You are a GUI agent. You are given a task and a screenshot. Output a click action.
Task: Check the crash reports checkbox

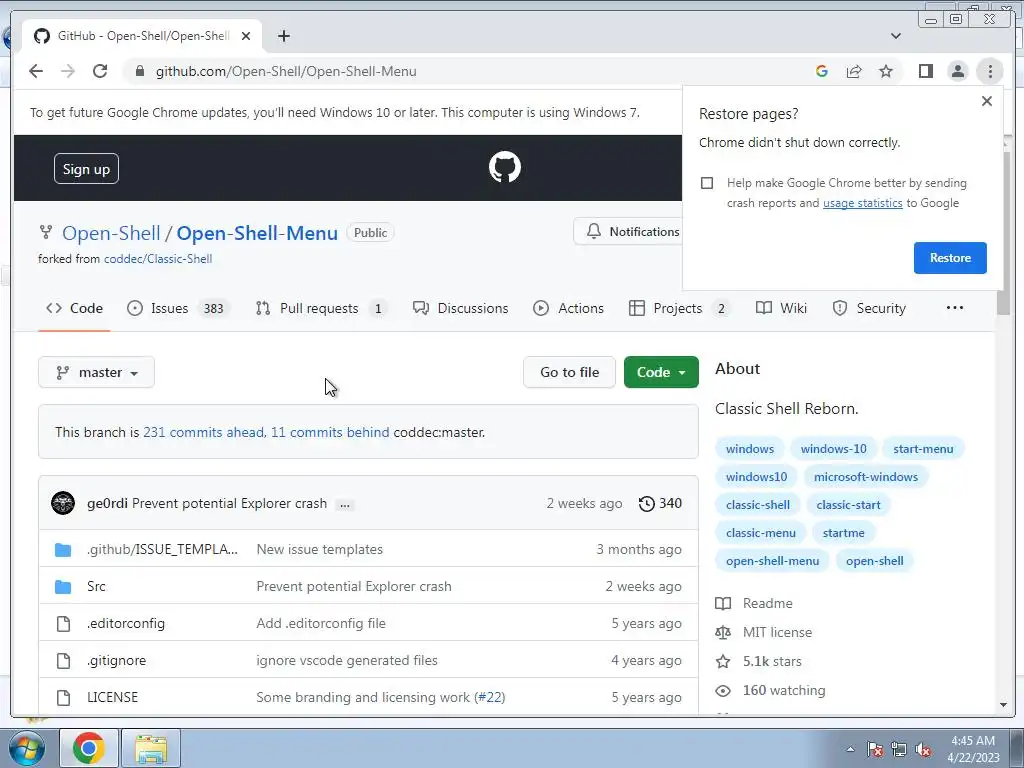[707, 183]
